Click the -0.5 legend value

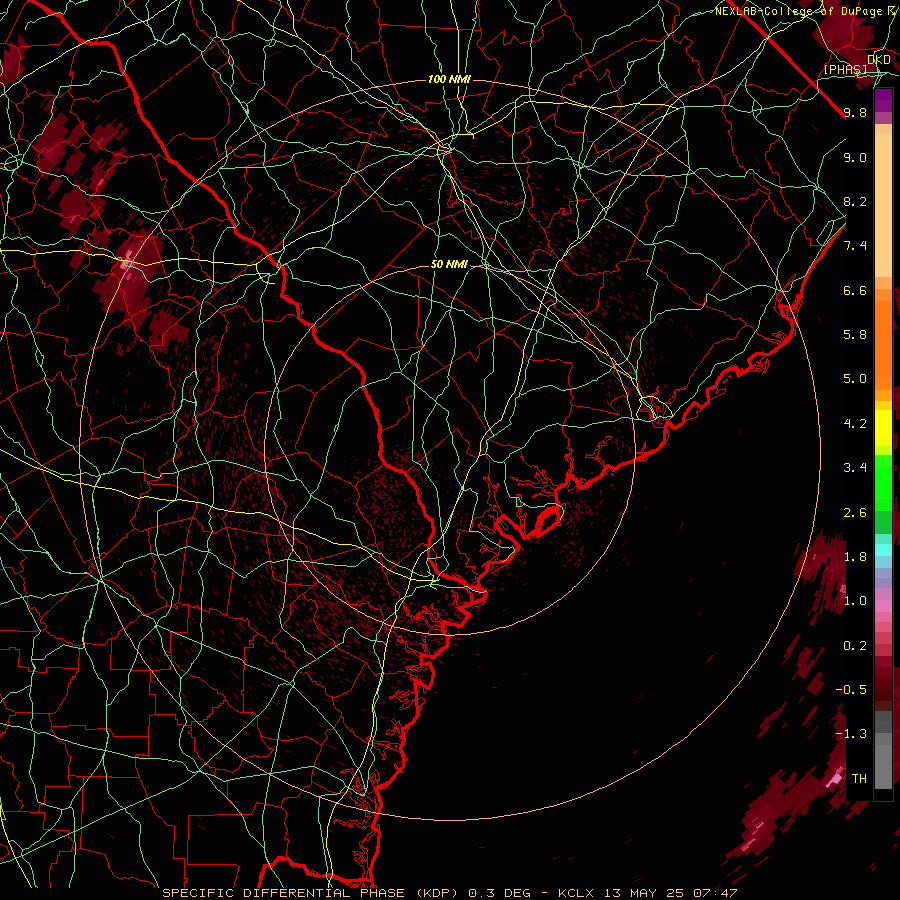tap(851, 690)
